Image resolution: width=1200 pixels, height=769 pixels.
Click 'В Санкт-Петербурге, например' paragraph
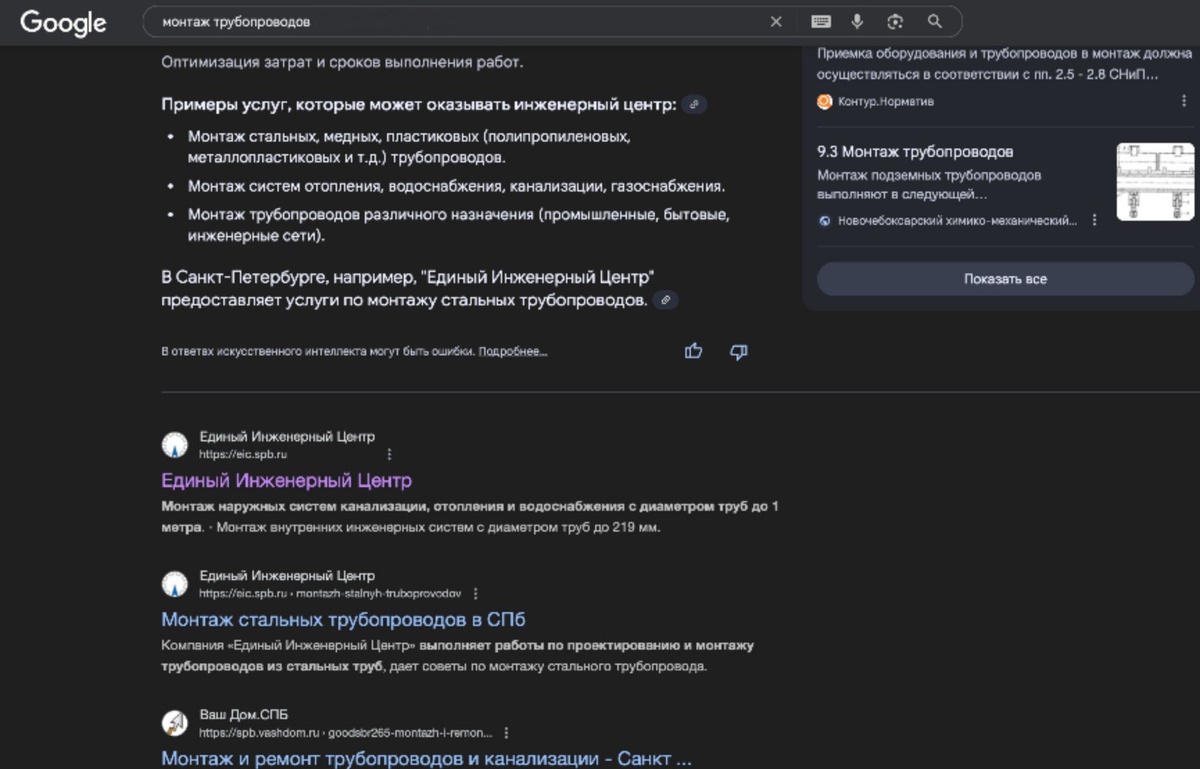pyautogui.click(x=408, y=288)
